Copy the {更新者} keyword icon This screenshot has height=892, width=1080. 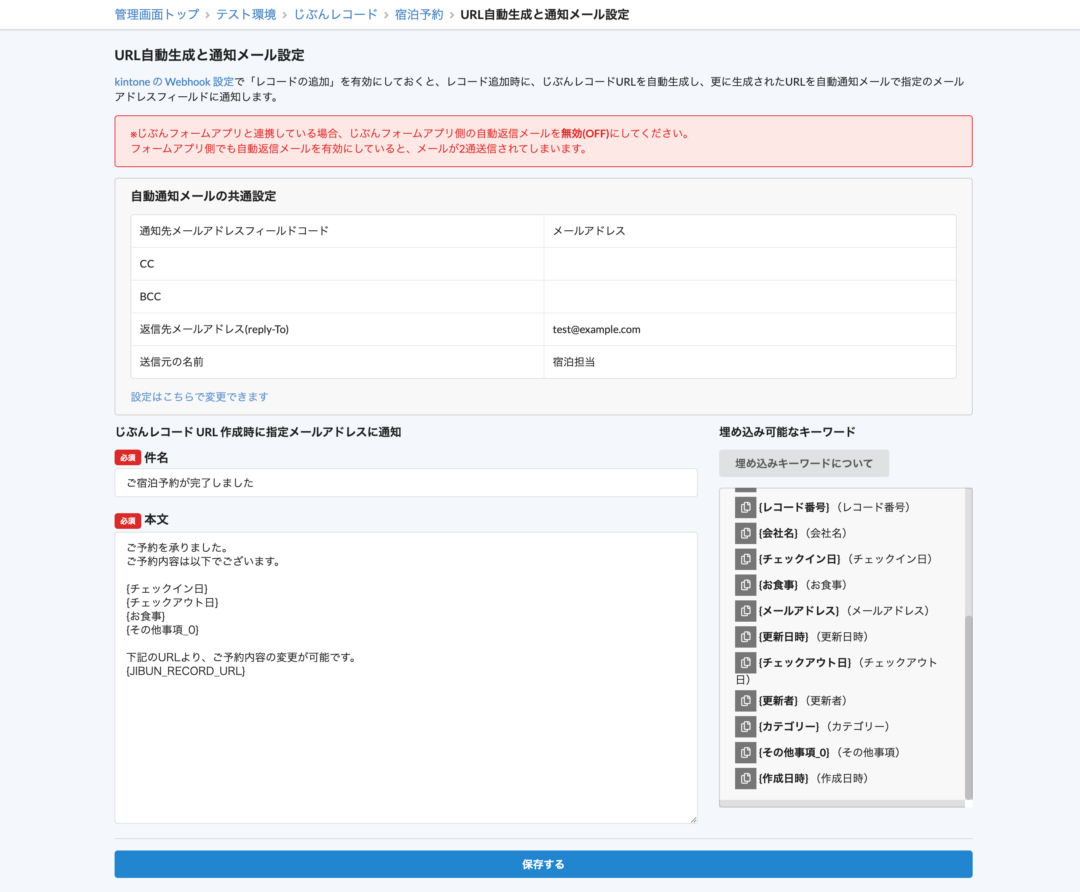pos(745,700)
